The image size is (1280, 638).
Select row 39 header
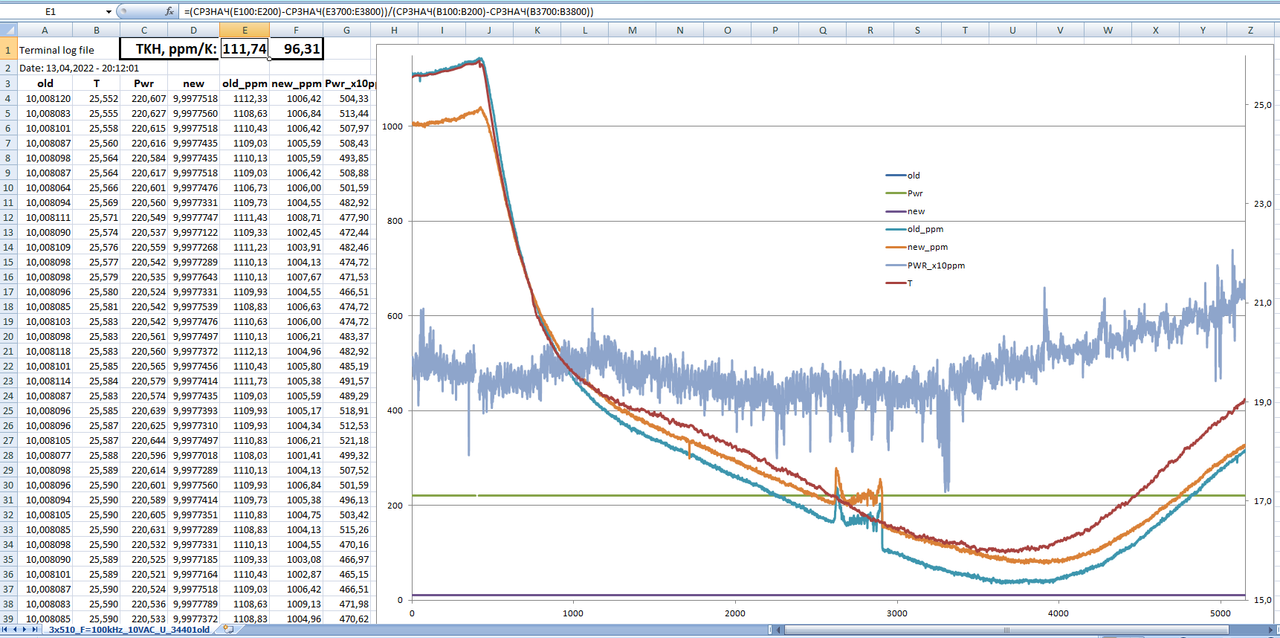(8, 619)
